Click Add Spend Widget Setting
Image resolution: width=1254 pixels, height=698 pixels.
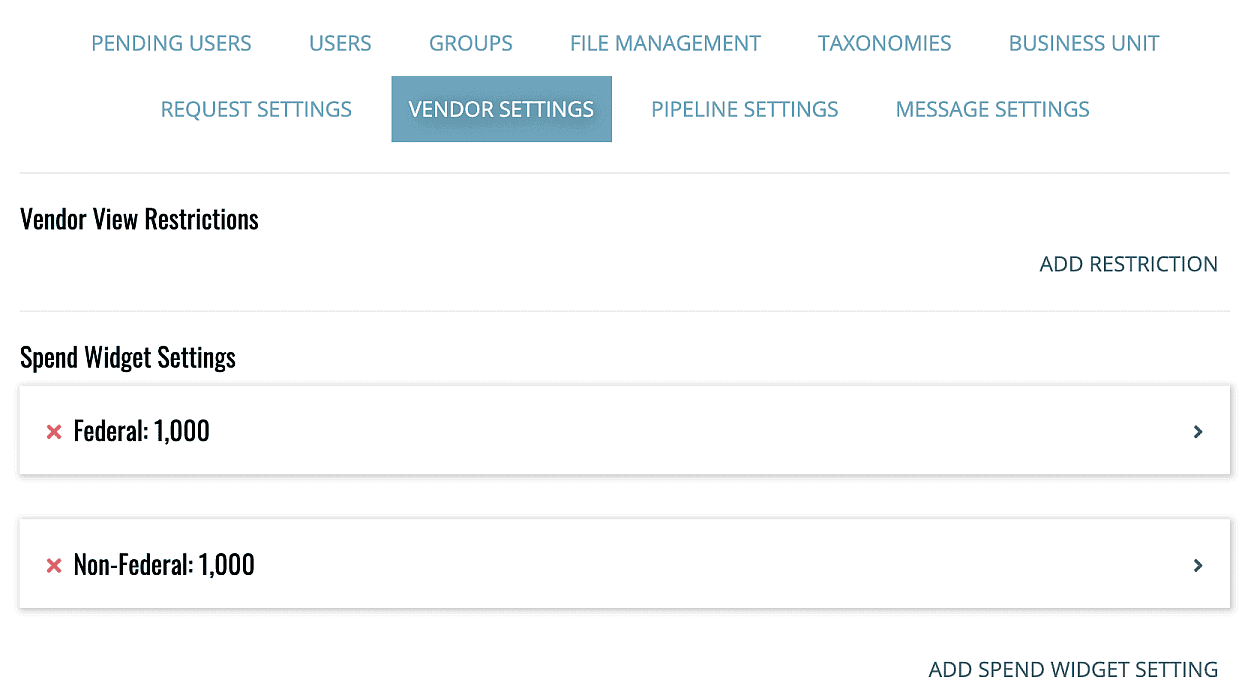pos(1074,669)
